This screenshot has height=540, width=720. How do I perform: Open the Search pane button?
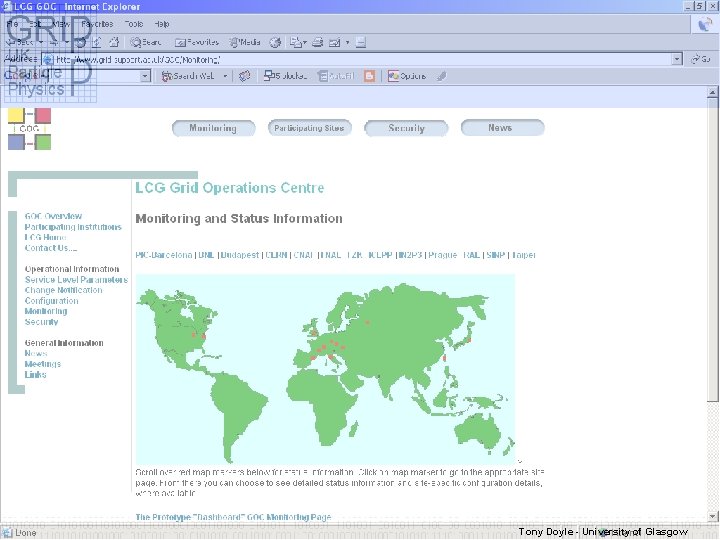pyautogui.click(x=146, y=42)
